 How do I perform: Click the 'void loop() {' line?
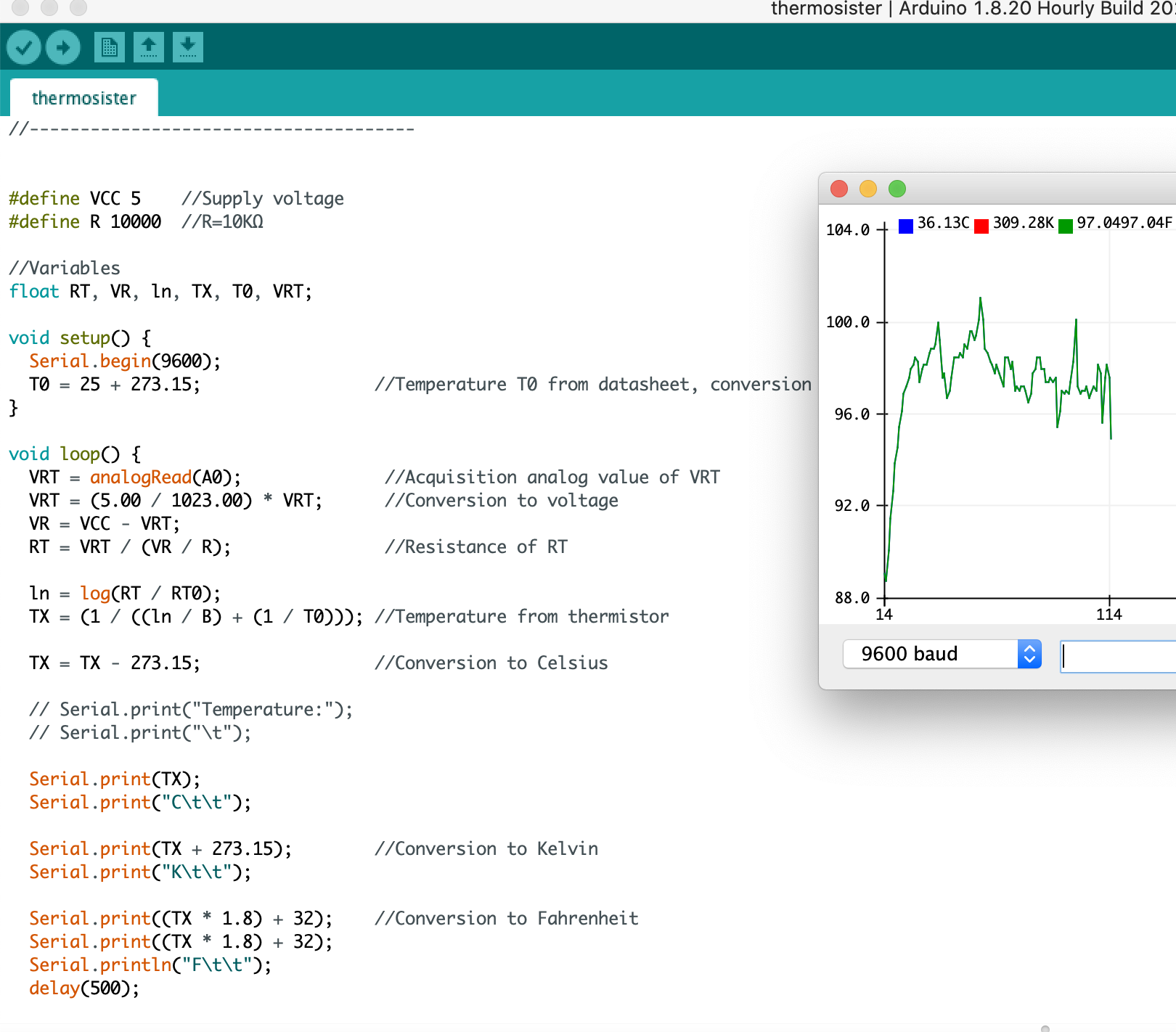[x=75, y=454]
